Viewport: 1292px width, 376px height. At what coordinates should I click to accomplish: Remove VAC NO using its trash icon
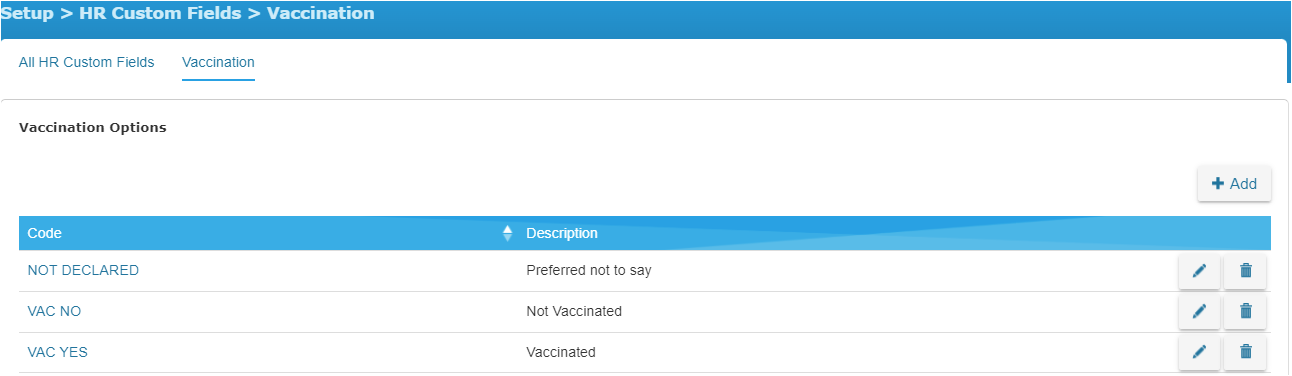(x=1245, y=311)
